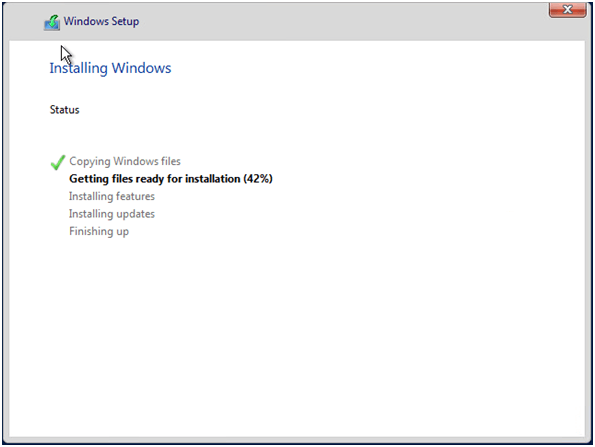
Task: Click the Windows Setup title bar icon
Action: (x=52, y=22)
